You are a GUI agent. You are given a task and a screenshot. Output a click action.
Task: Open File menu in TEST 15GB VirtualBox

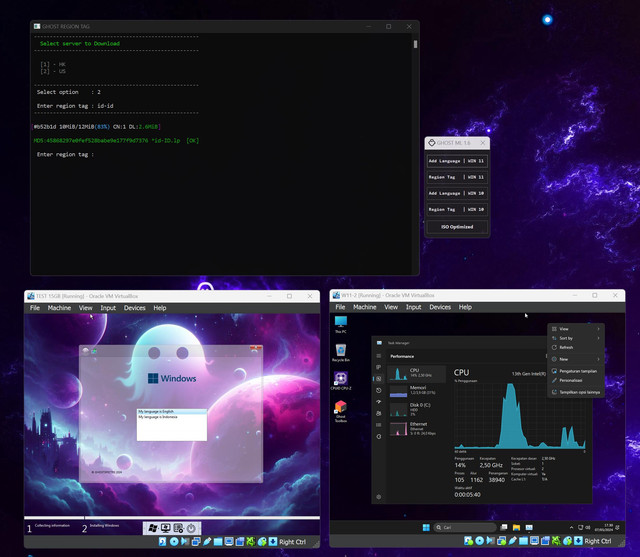click(35, 308)
